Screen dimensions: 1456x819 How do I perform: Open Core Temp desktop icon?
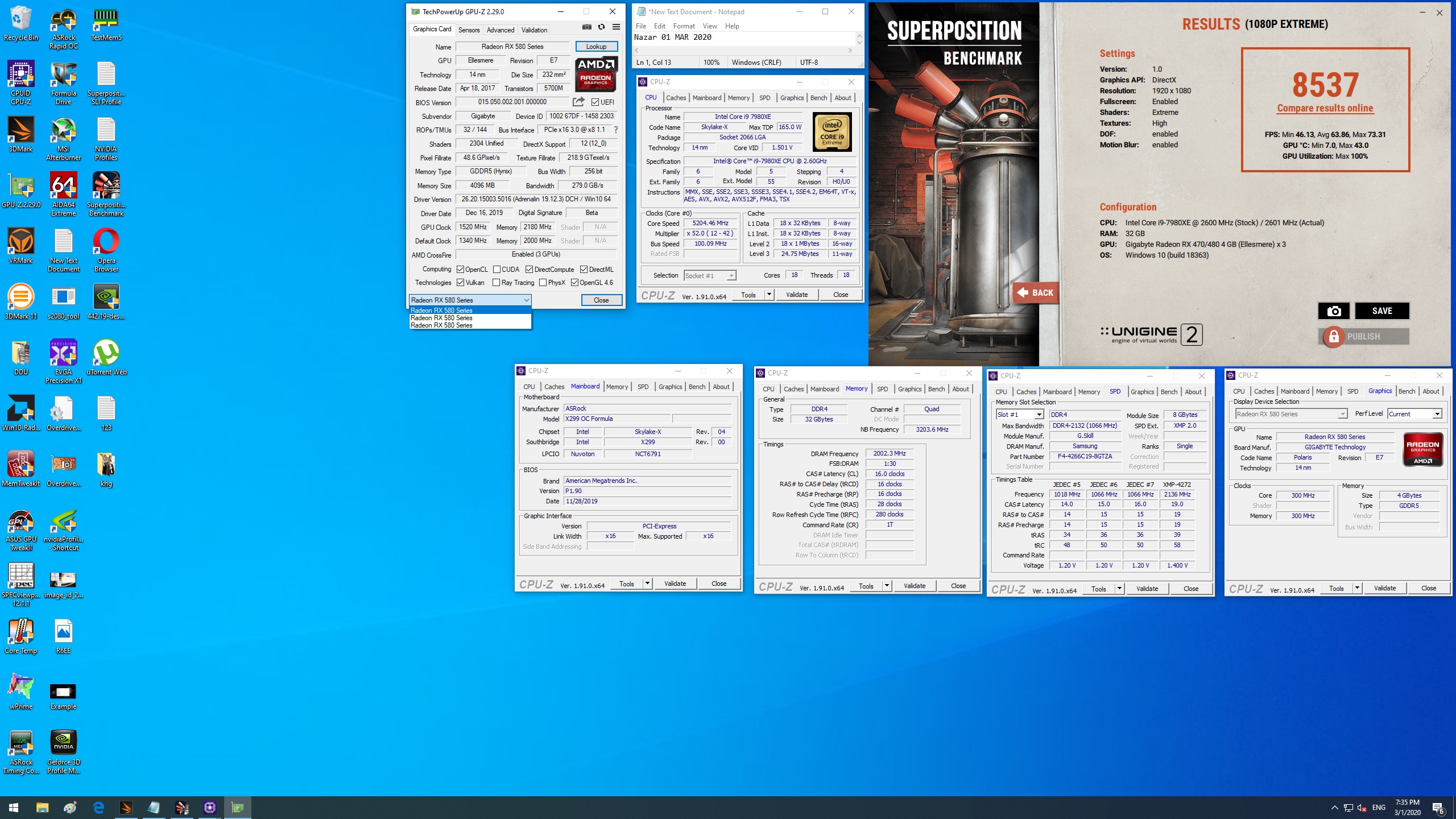pos(21,636)
